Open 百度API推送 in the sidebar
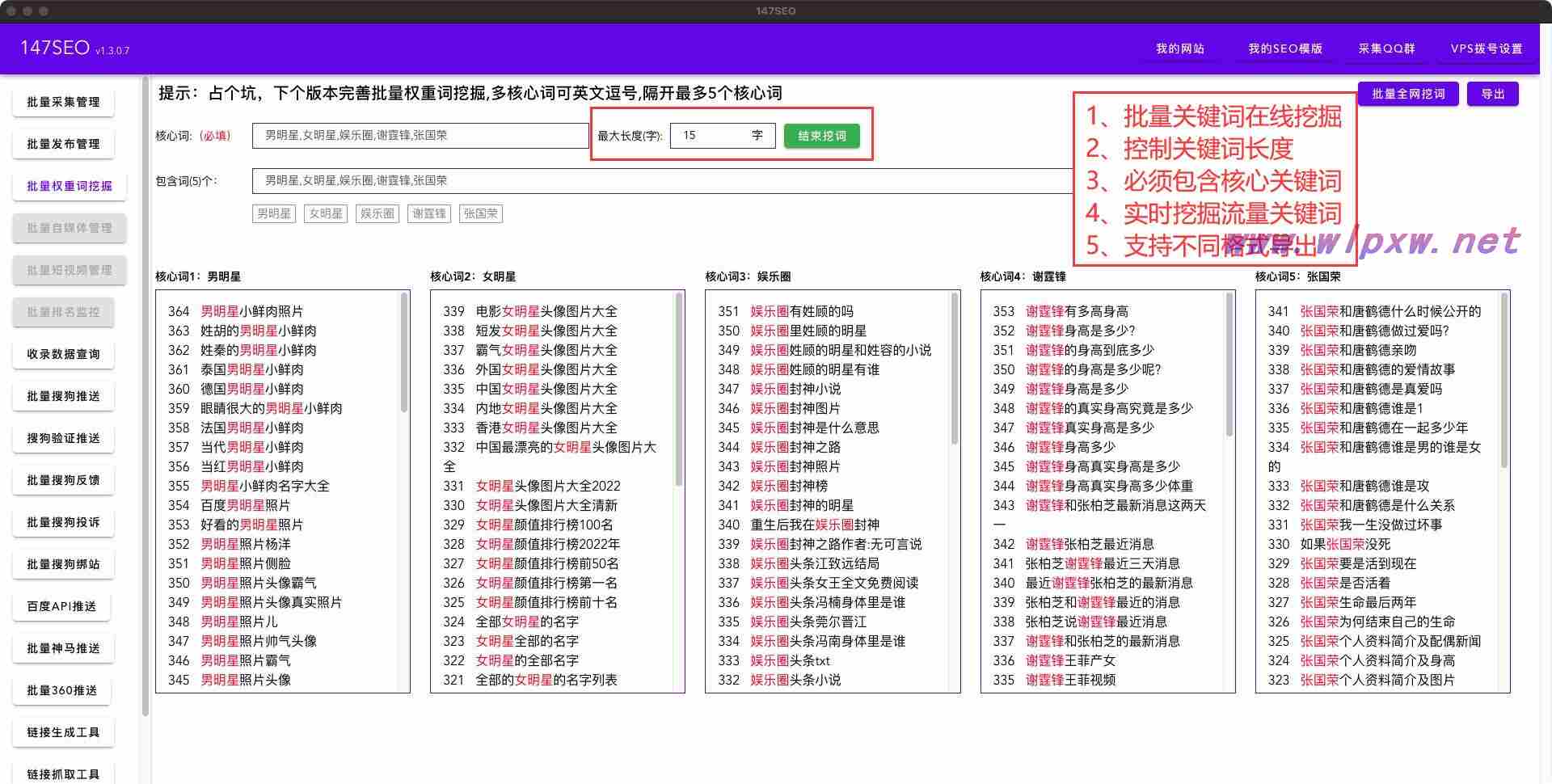 (x=61, y=606)
